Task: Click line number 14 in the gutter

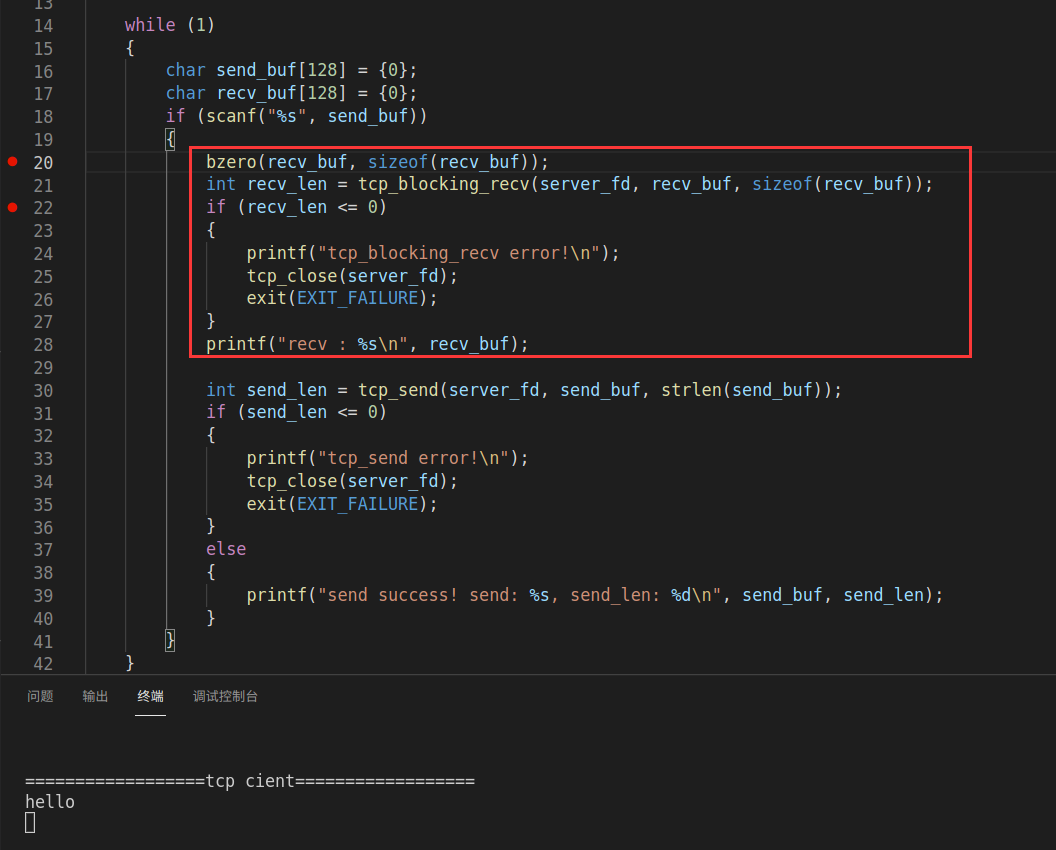Action: pyautogui.click(x=43, y=25)
